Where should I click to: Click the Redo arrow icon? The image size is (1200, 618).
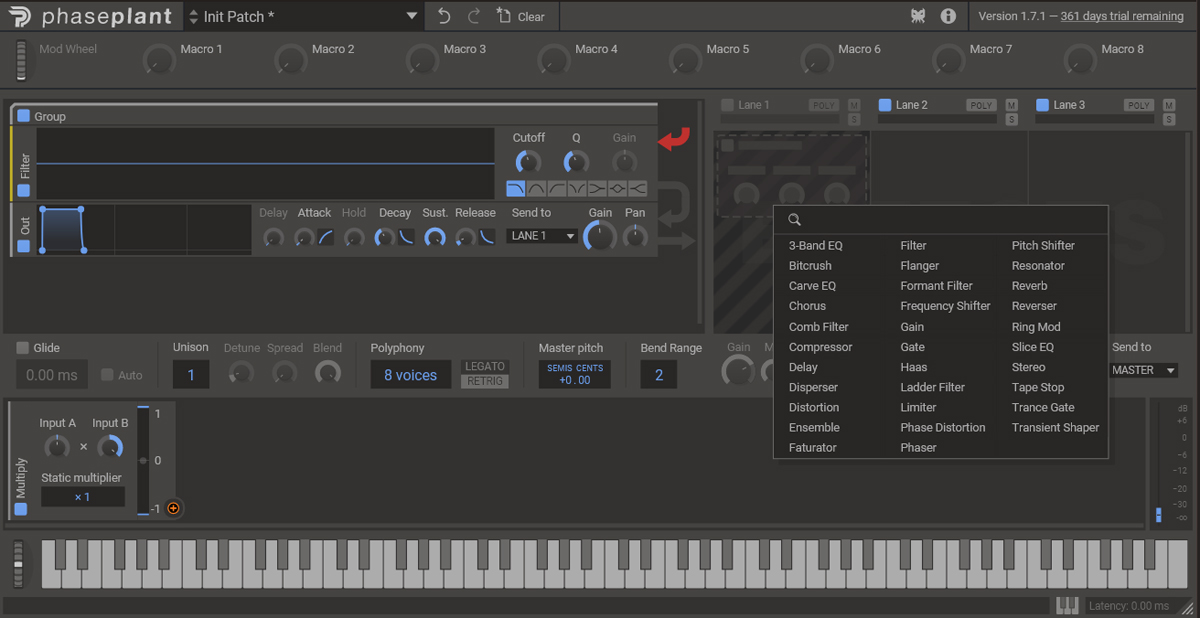coord(474,16)
